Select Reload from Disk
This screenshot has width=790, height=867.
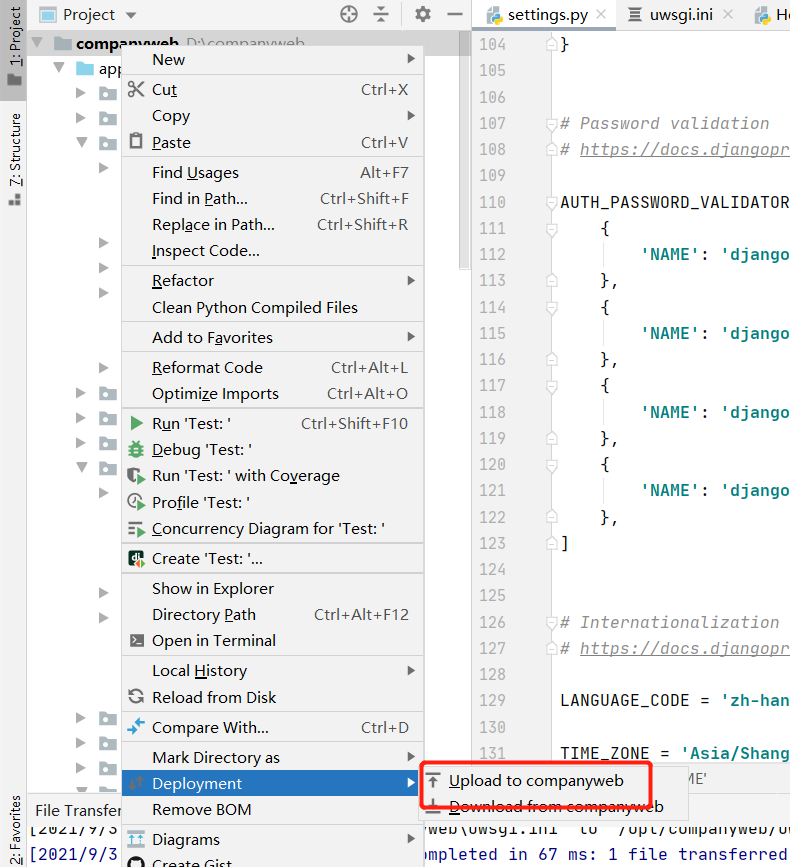tap(273, 698)
